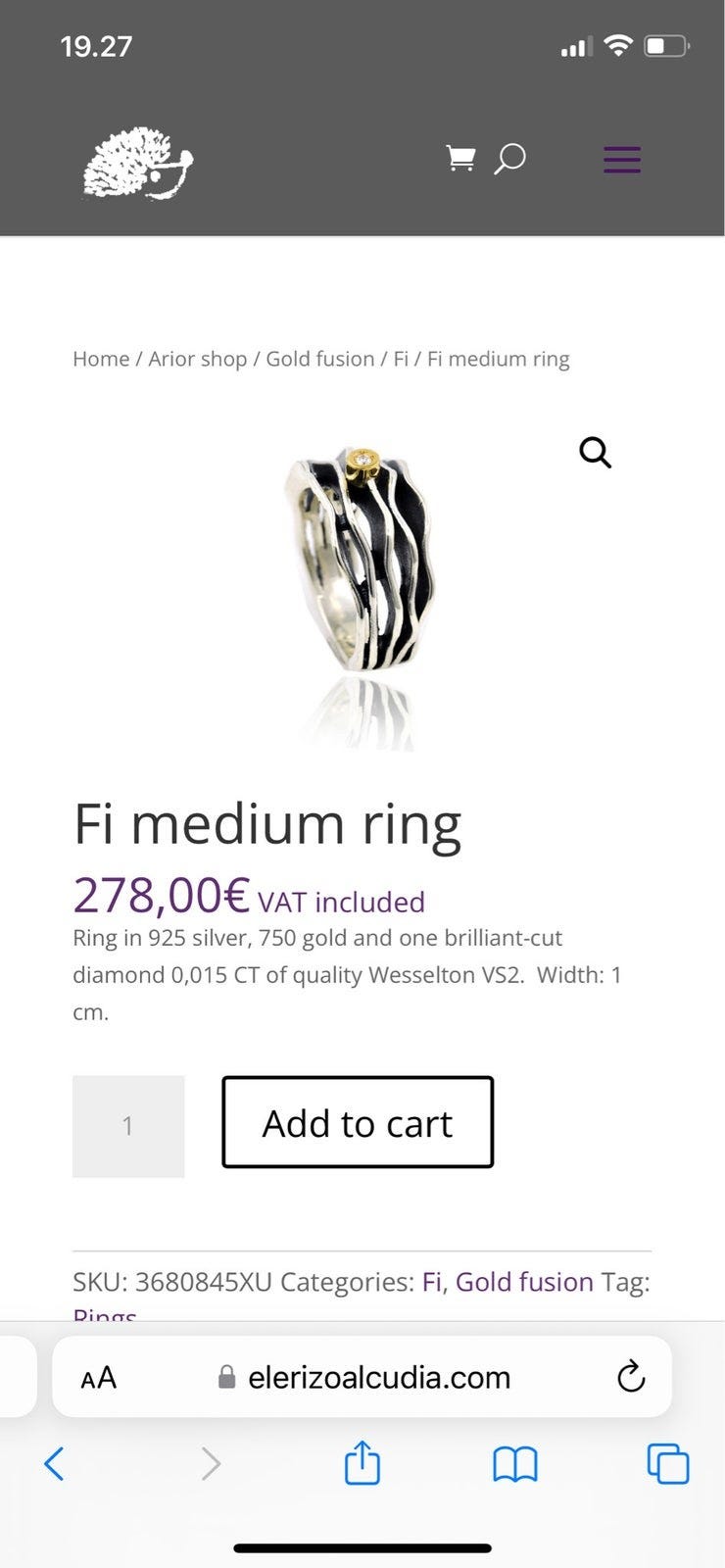Image resolution: width=725 pixels, height=1568 pixels.
Task: Open Safari share sheet icon
Action: click(x=362, y=1464)
